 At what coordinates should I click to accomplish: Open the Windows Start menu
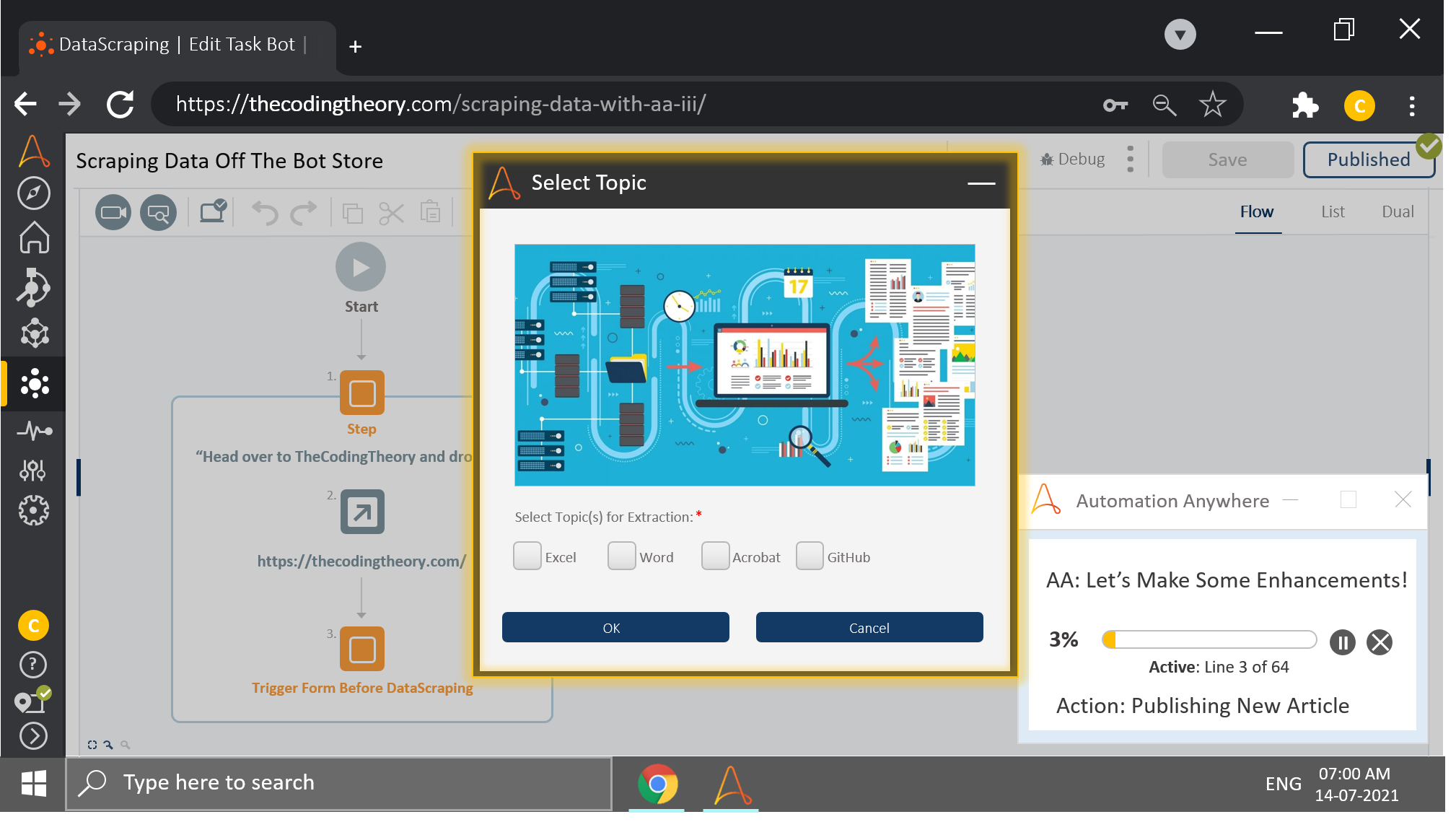click(33, 783)
